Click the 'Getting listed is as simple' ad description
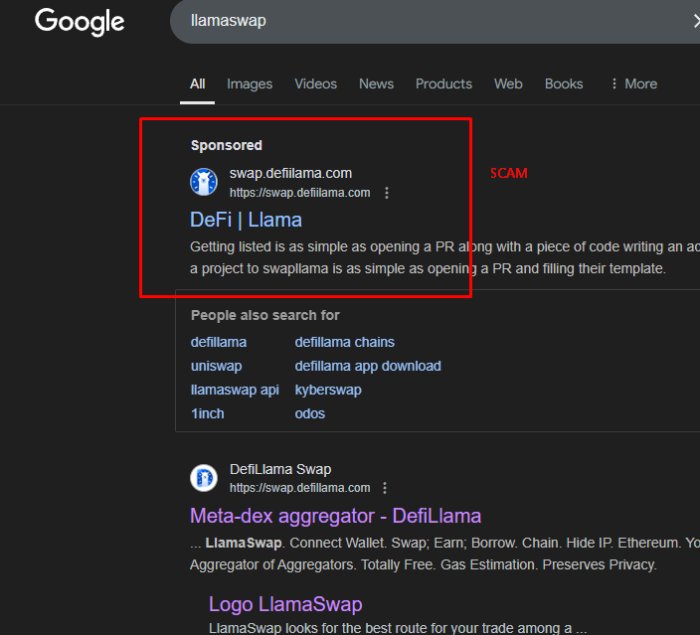This screenshot has width=700, height=635. click(445, 258)
